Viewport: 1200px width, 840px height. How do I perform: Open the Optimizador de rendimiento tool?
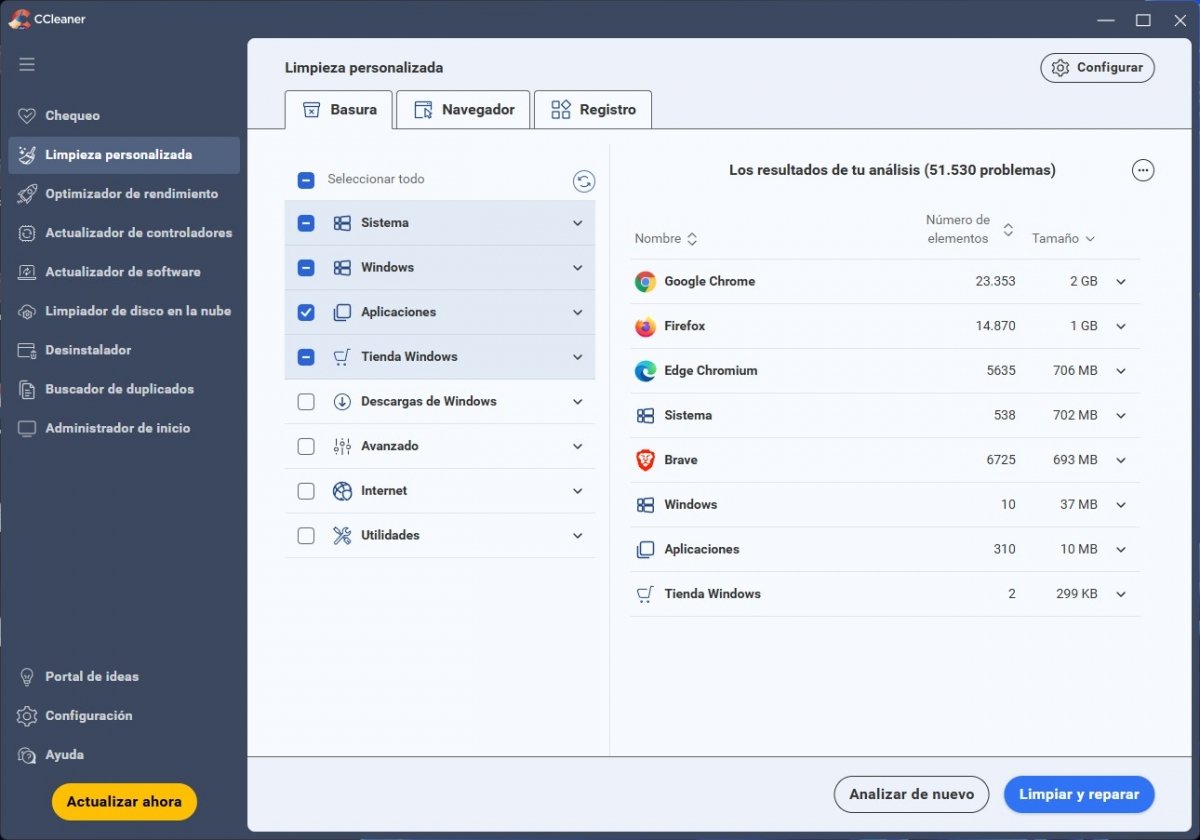[x=133, y=194]
